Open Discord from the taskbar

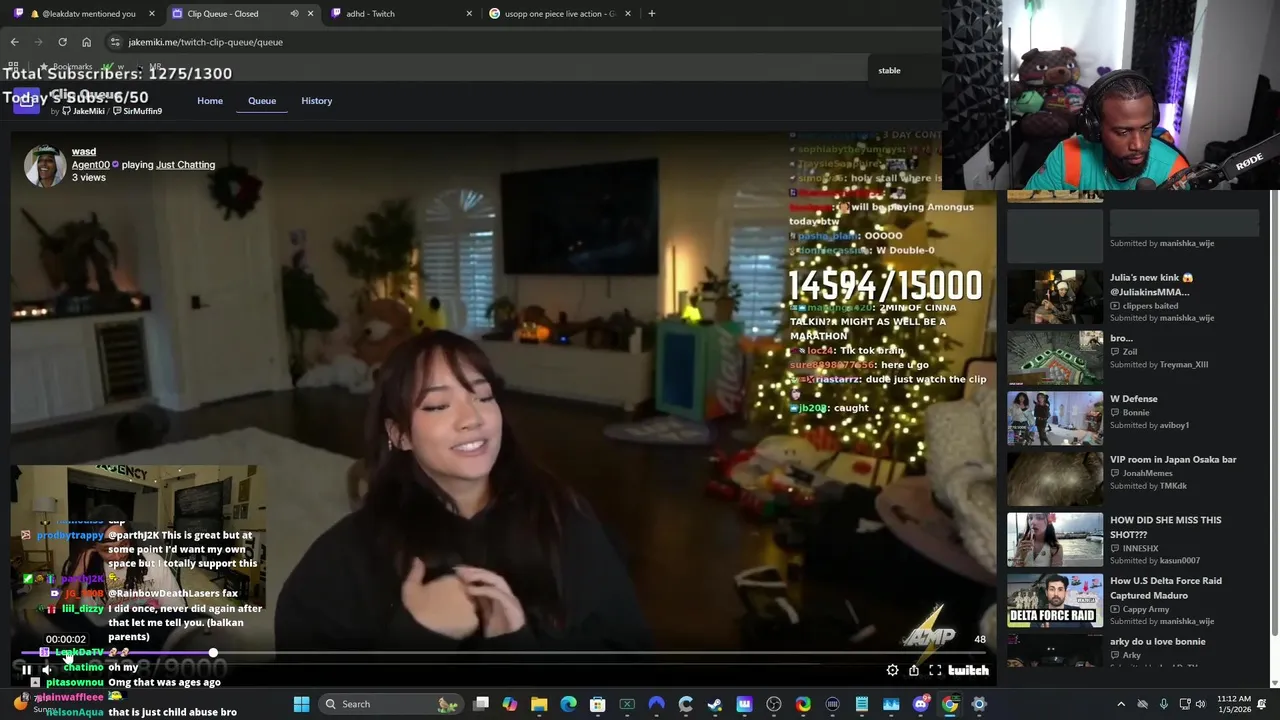tap(920, 704)
